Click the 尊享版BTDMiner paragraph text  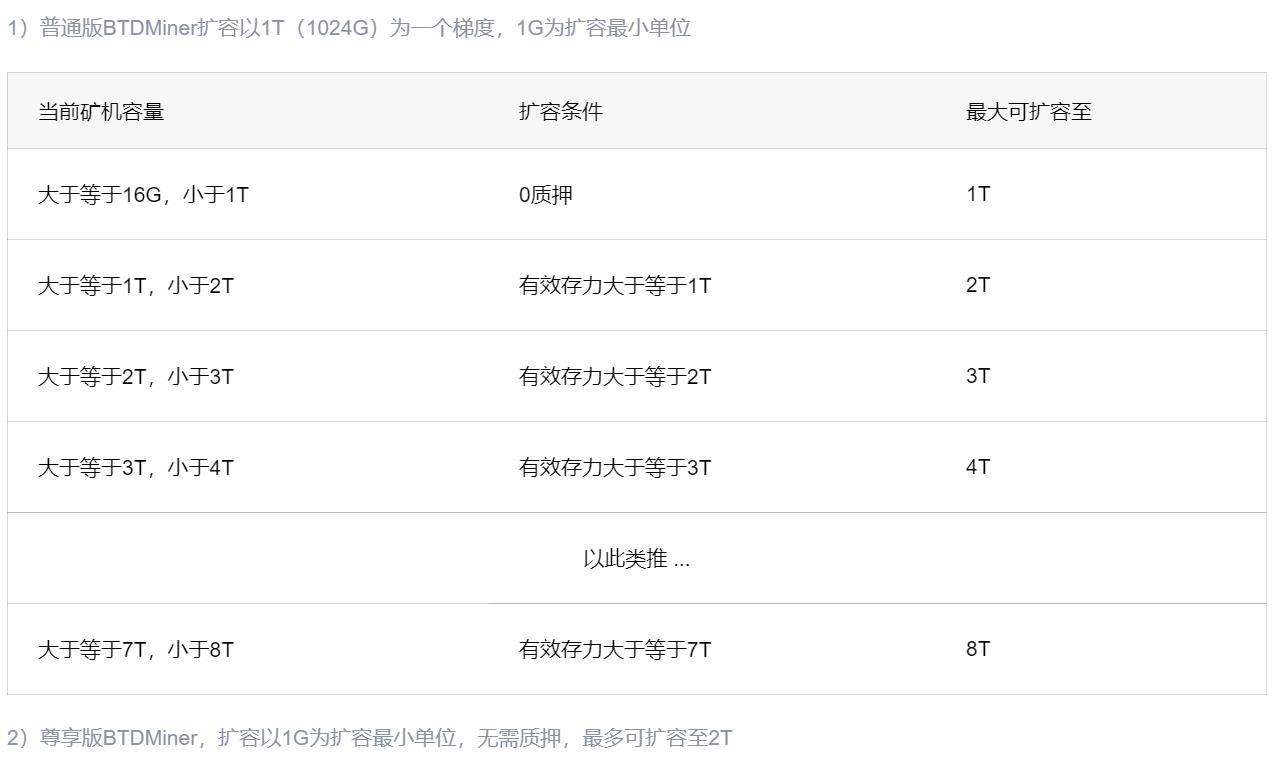click(370, 738)
